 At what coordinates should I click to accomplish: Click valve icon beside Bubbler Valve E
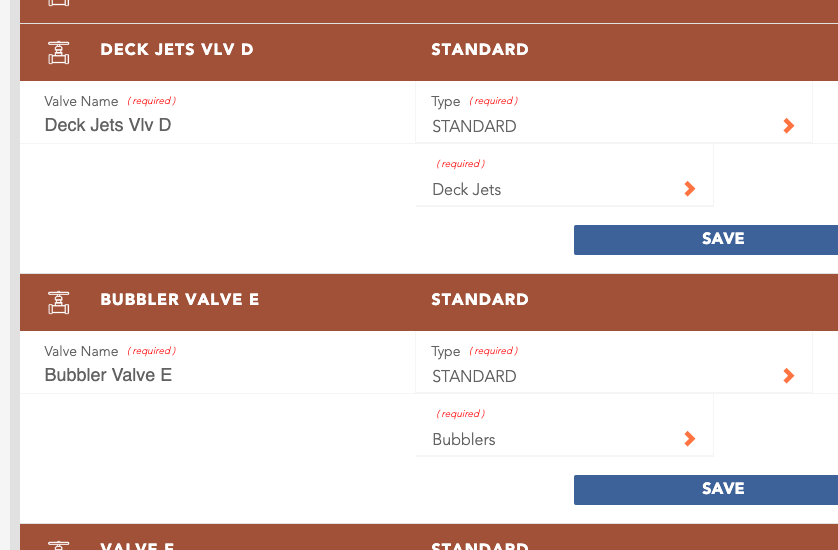click(59, 303)
